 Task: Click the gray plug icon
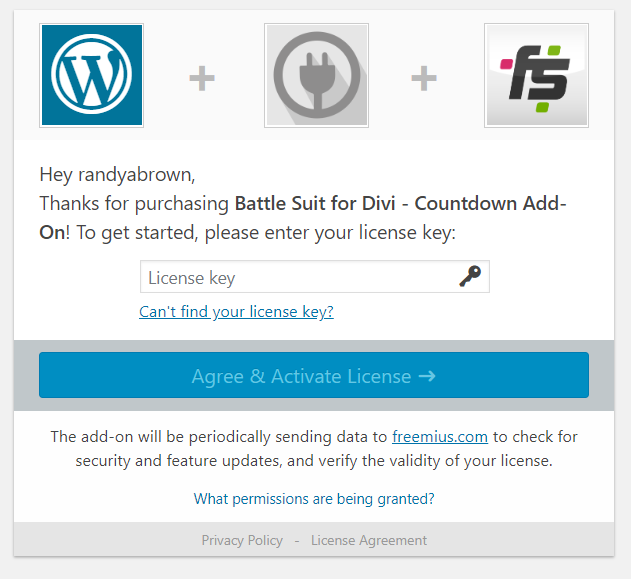pyautogui.click(x=316, y=76)
